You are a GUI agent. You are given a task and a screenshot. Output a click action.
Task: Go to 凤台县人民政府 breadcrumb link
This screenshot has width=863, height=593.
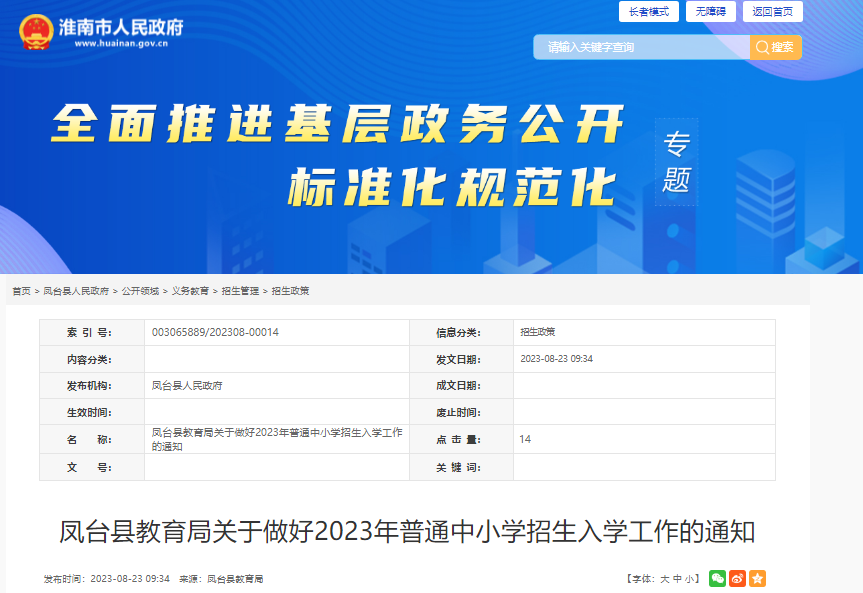tap(76, 291)
